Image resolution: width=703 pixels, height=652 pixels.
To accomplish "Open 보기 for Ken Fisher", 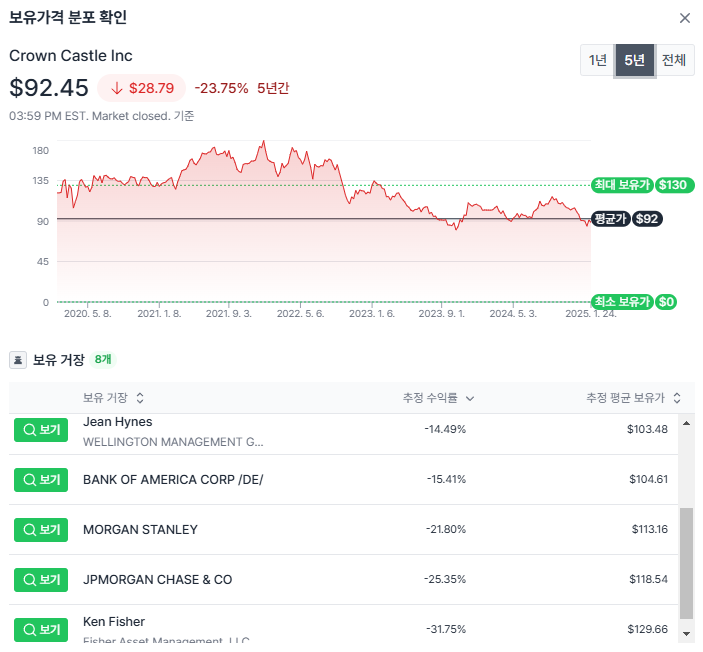I will coord(41,630).
